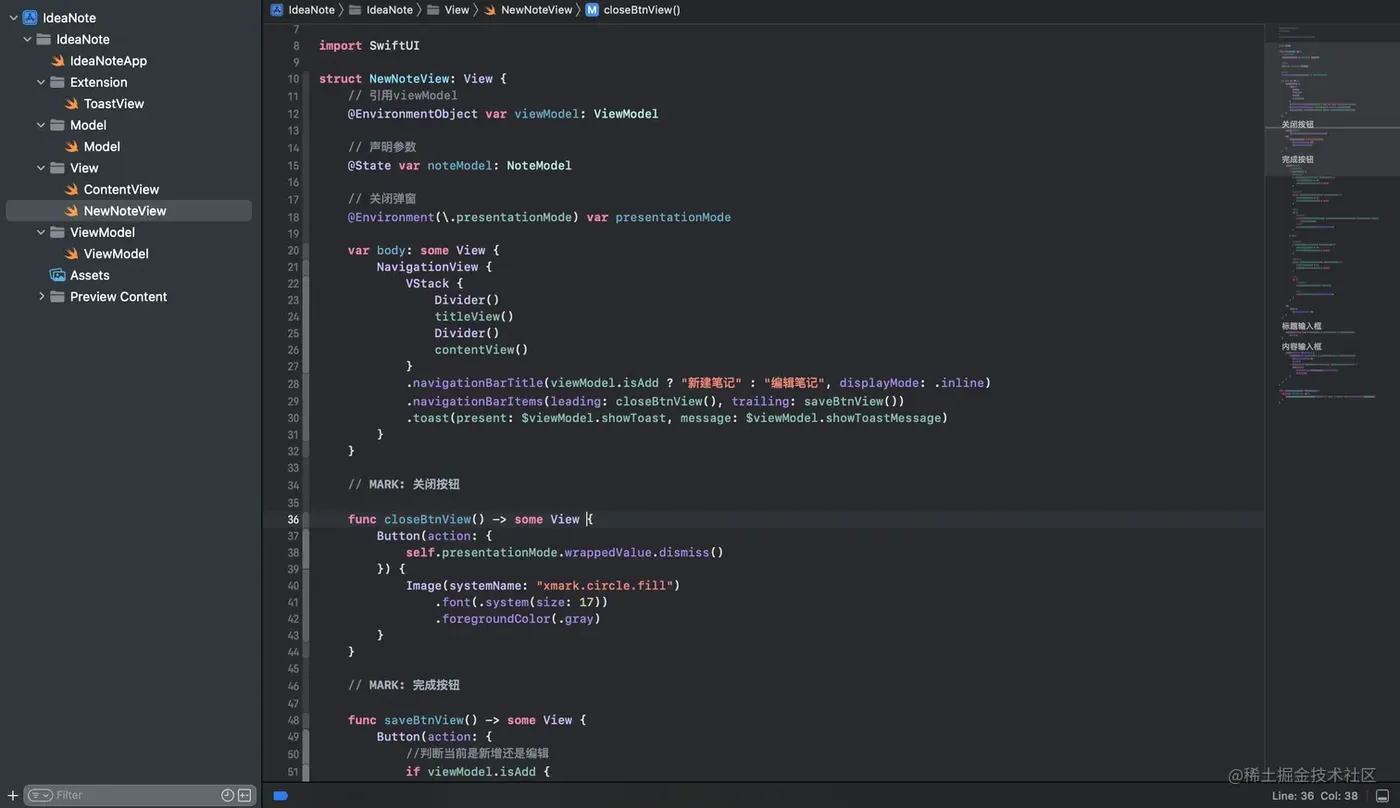
Task: Open closeBtnView() method jump bar menu
Action: [x=641, y=10]
